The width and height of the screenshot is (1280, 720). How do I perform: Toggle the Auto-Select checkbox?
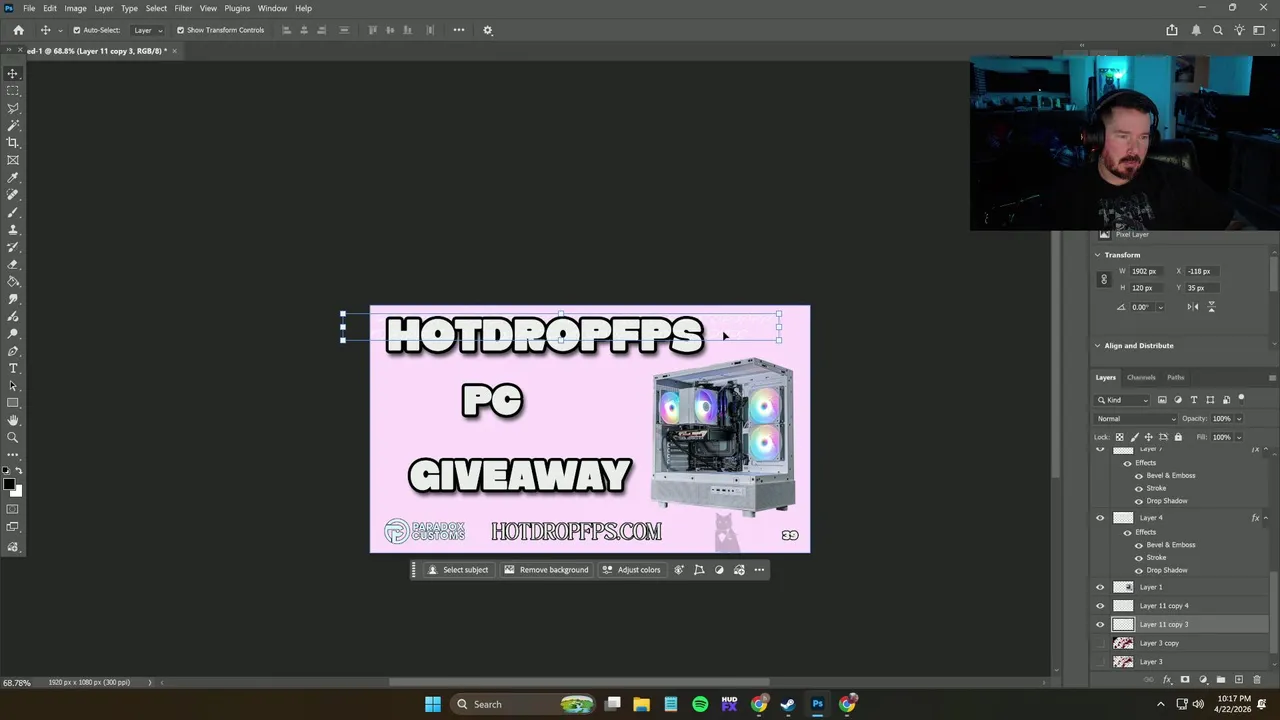[77, 30]
